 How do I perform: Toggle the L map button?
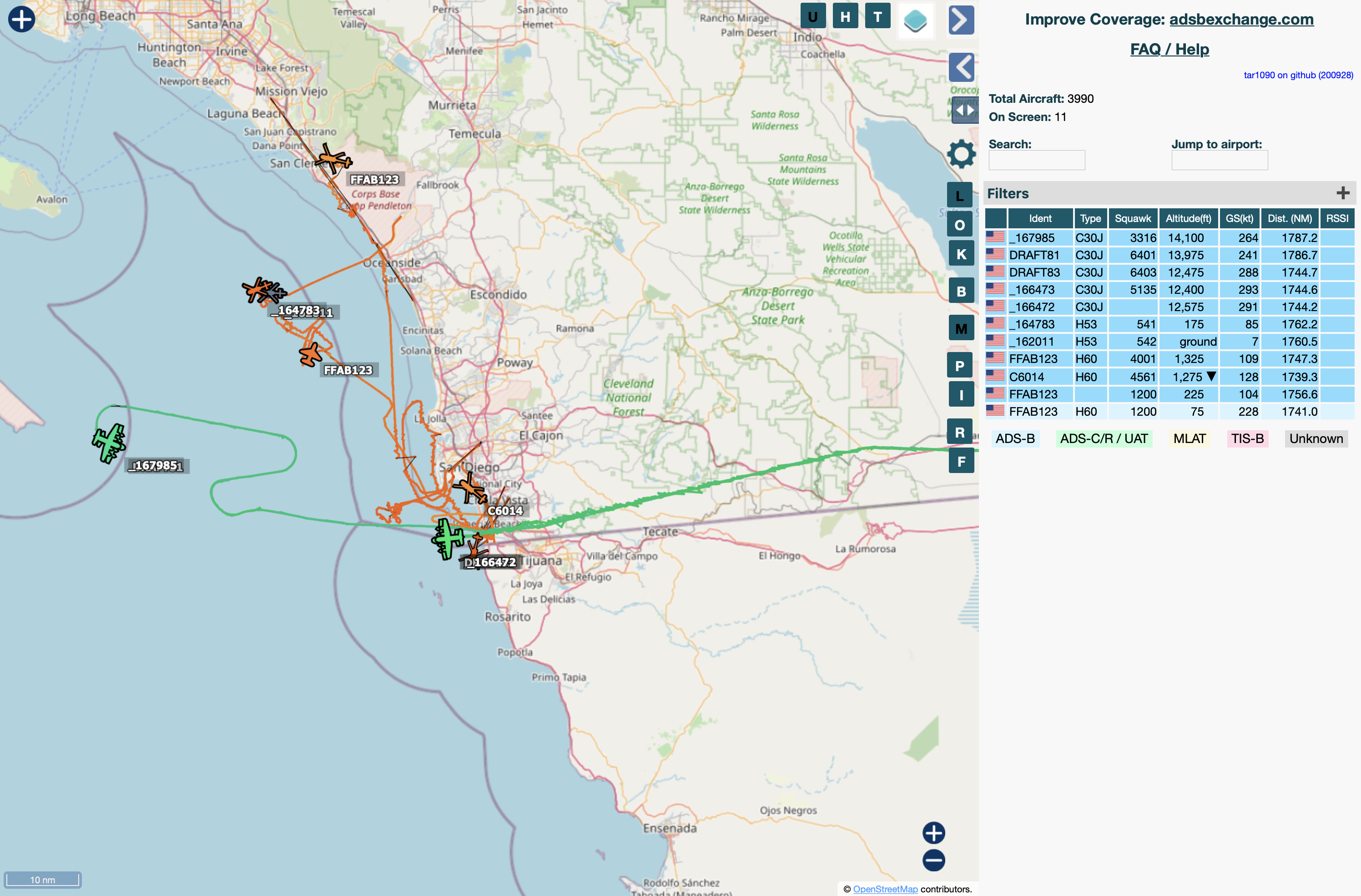(959, 196)
